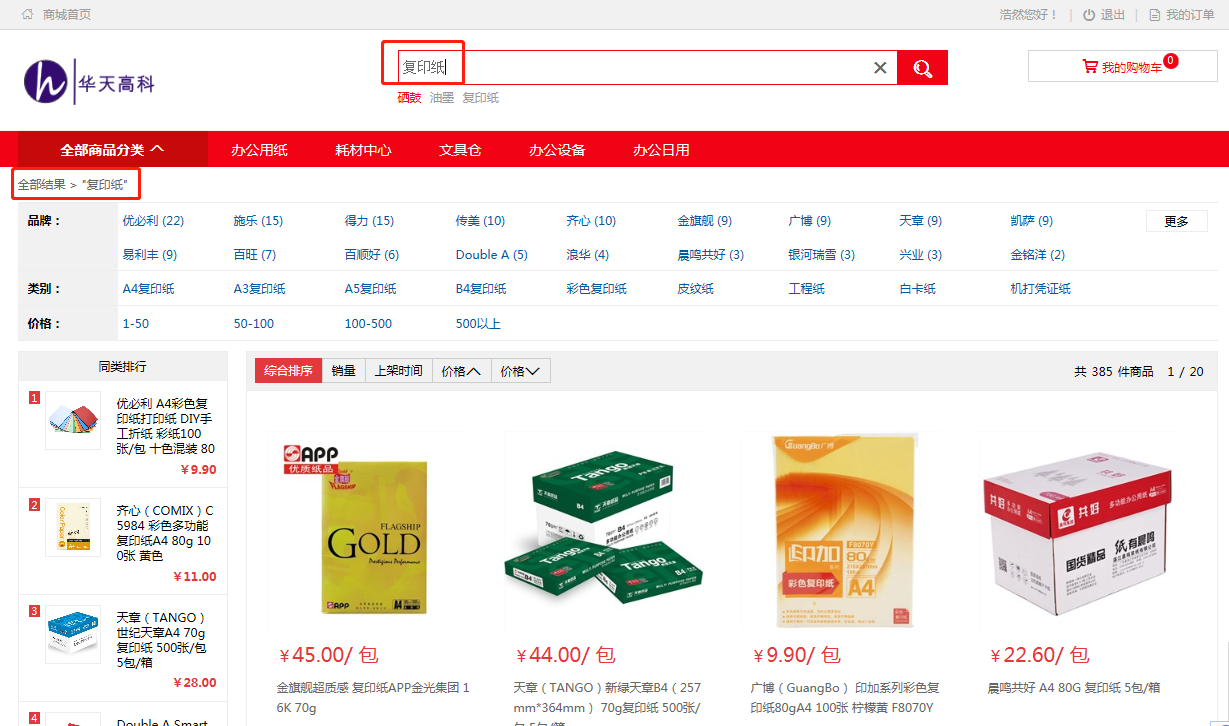Filter by brand Double A (5)
The height and width of the screenshot is (726, 1229).
492,255
